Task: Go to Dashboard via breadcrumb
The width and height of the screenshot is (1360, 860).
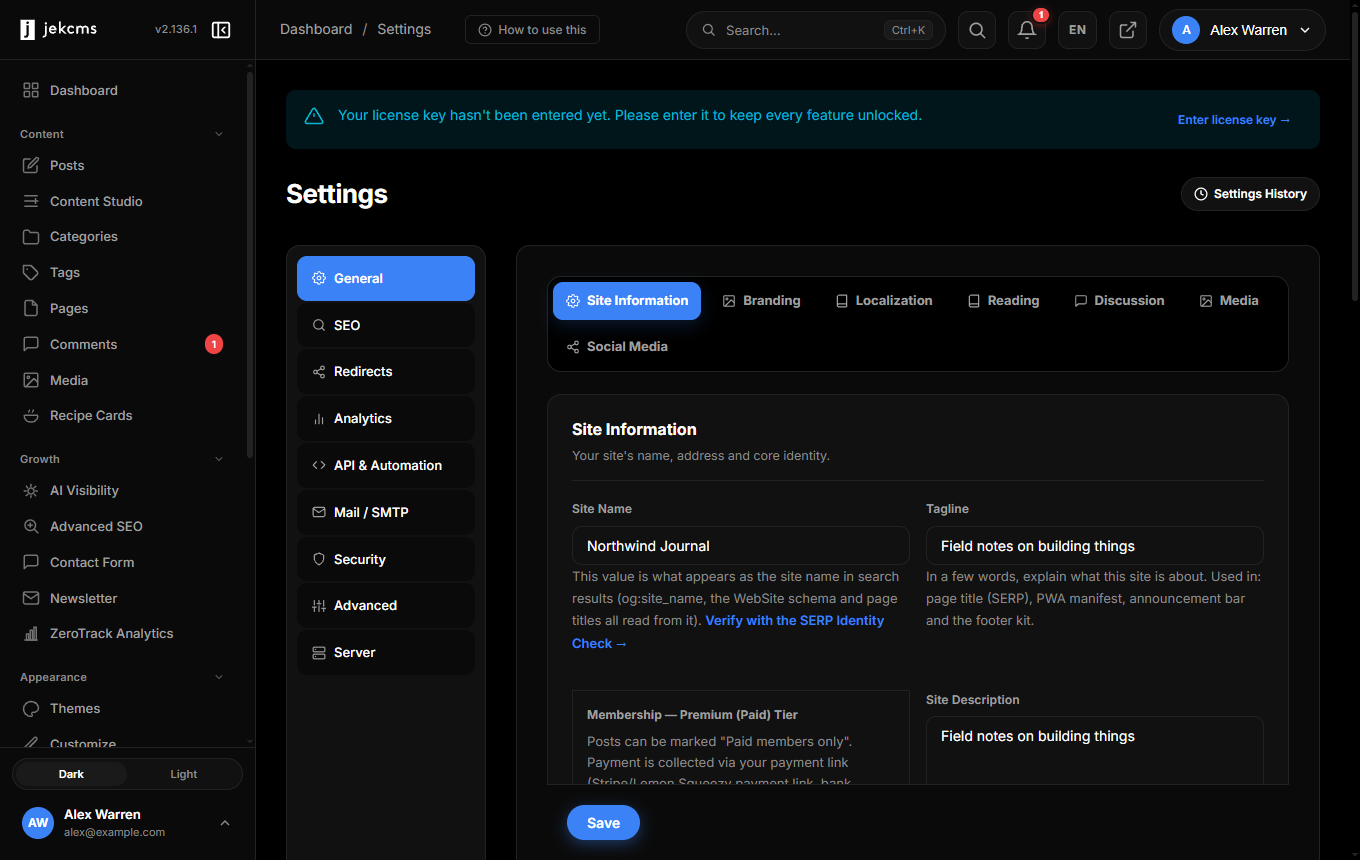Action: [x=316, y=30]
